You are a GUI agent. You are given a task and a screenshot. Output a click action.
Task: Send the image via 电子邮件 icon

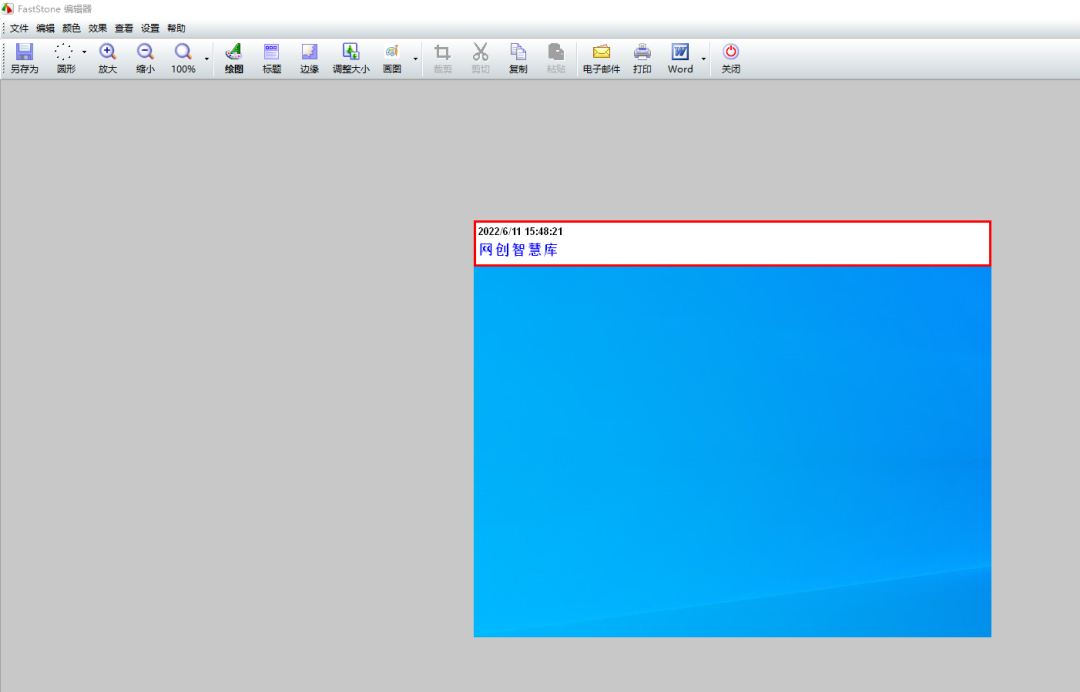coord(601,59)
